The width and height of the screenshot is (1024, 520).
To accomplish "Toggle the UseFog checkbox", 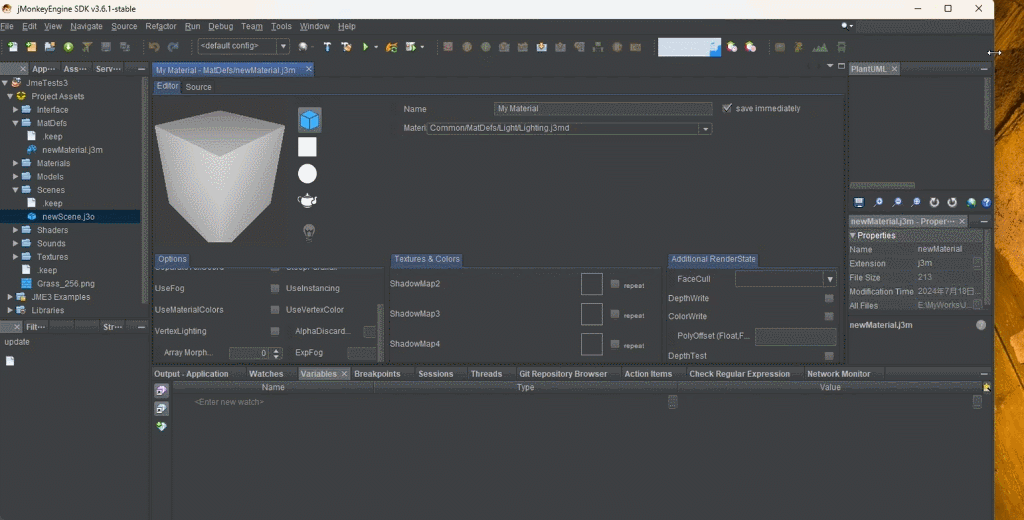I will tap(275, 288).
